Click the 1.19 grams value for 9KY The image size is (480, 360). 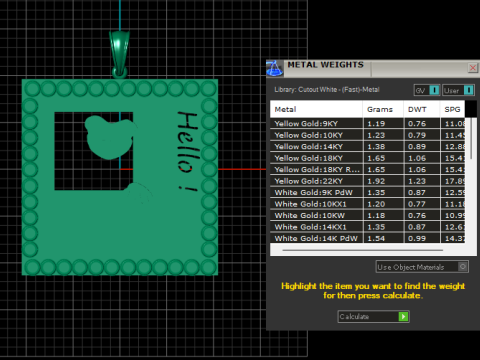coord(376,124)
